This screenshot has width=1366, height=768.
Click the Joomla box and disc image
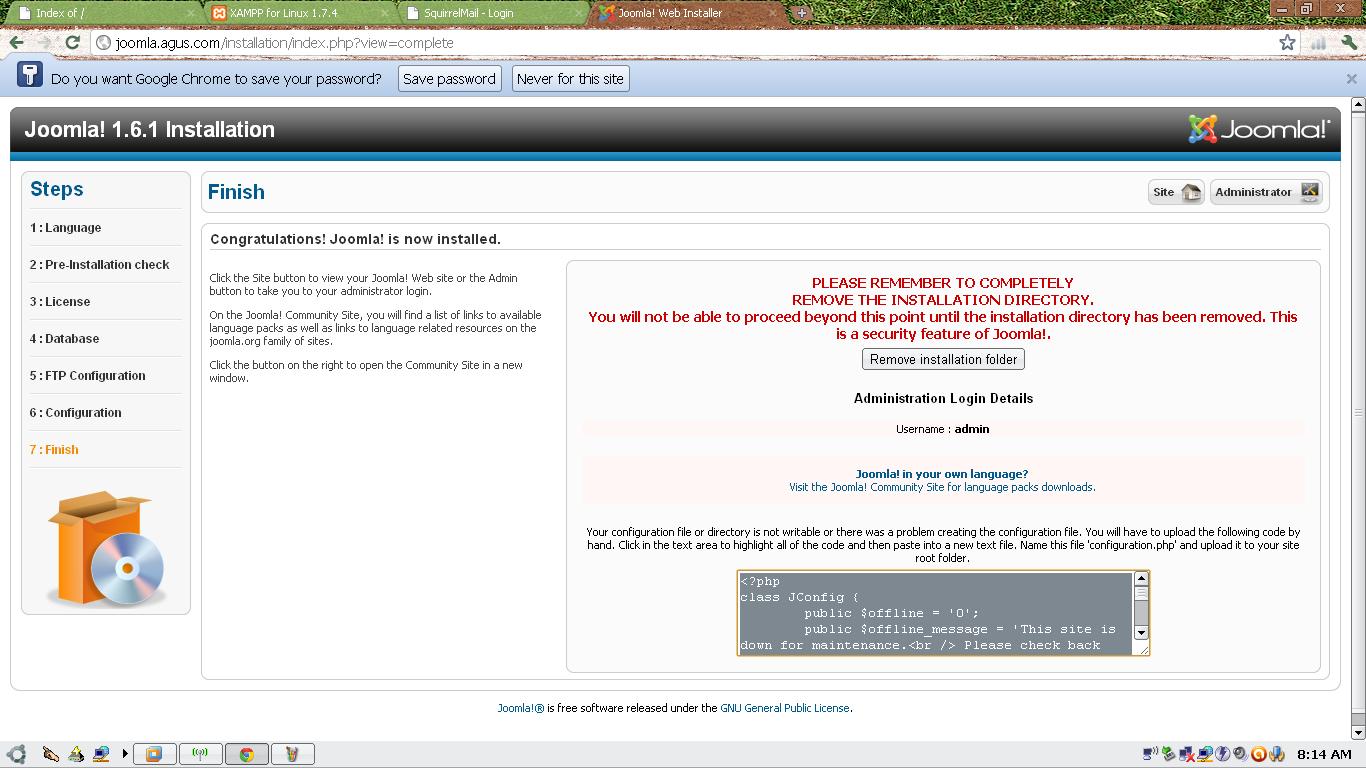tap(105, 547)
